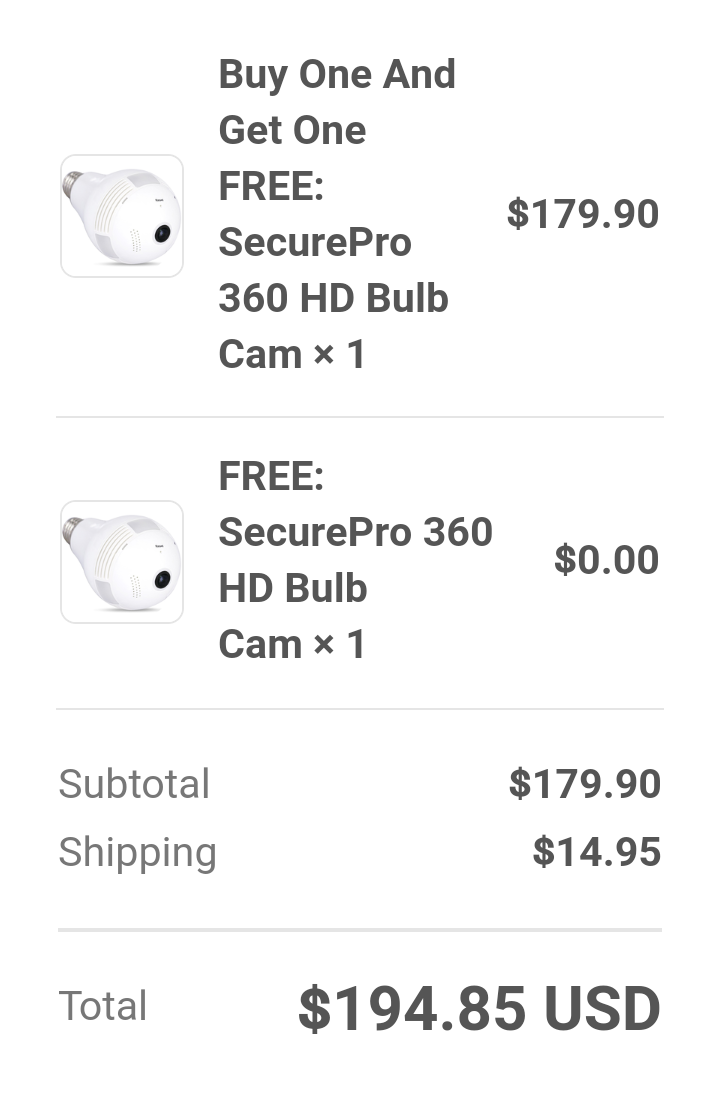Click the Subtotal label
The height and width of the screenshot is (1110, 720).
coord(134,784)
